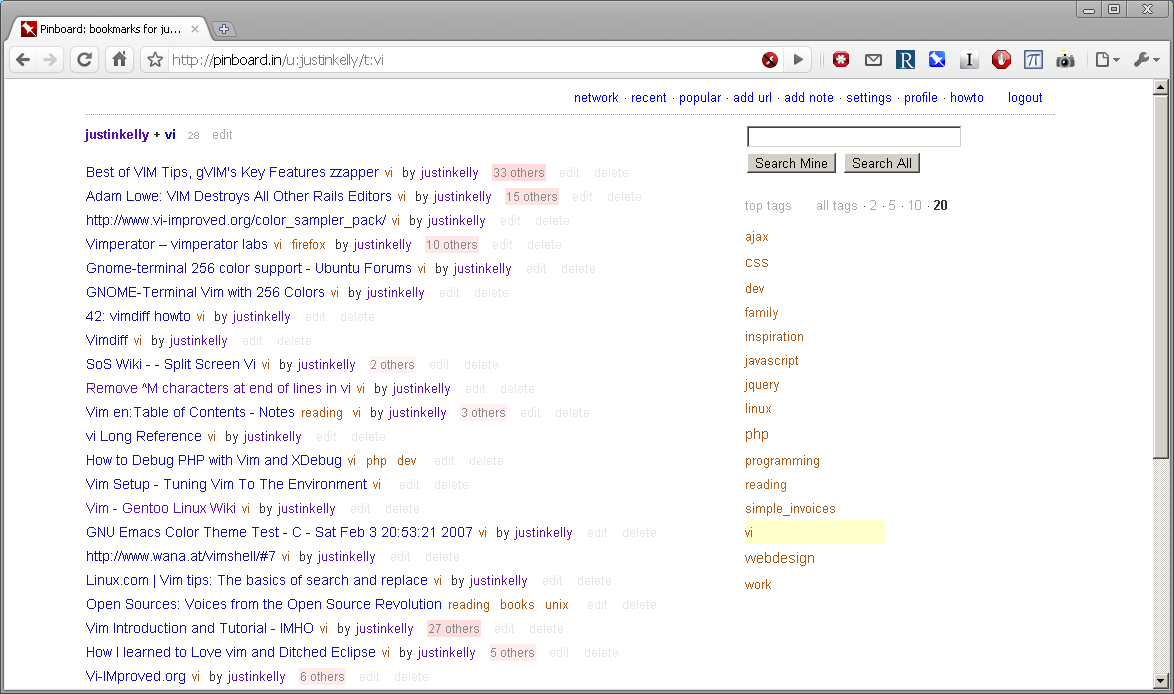Viewport: 1174px width, 694px height.
Task: Filter top tags by minimum 2
Action: (x=873, y=205)
